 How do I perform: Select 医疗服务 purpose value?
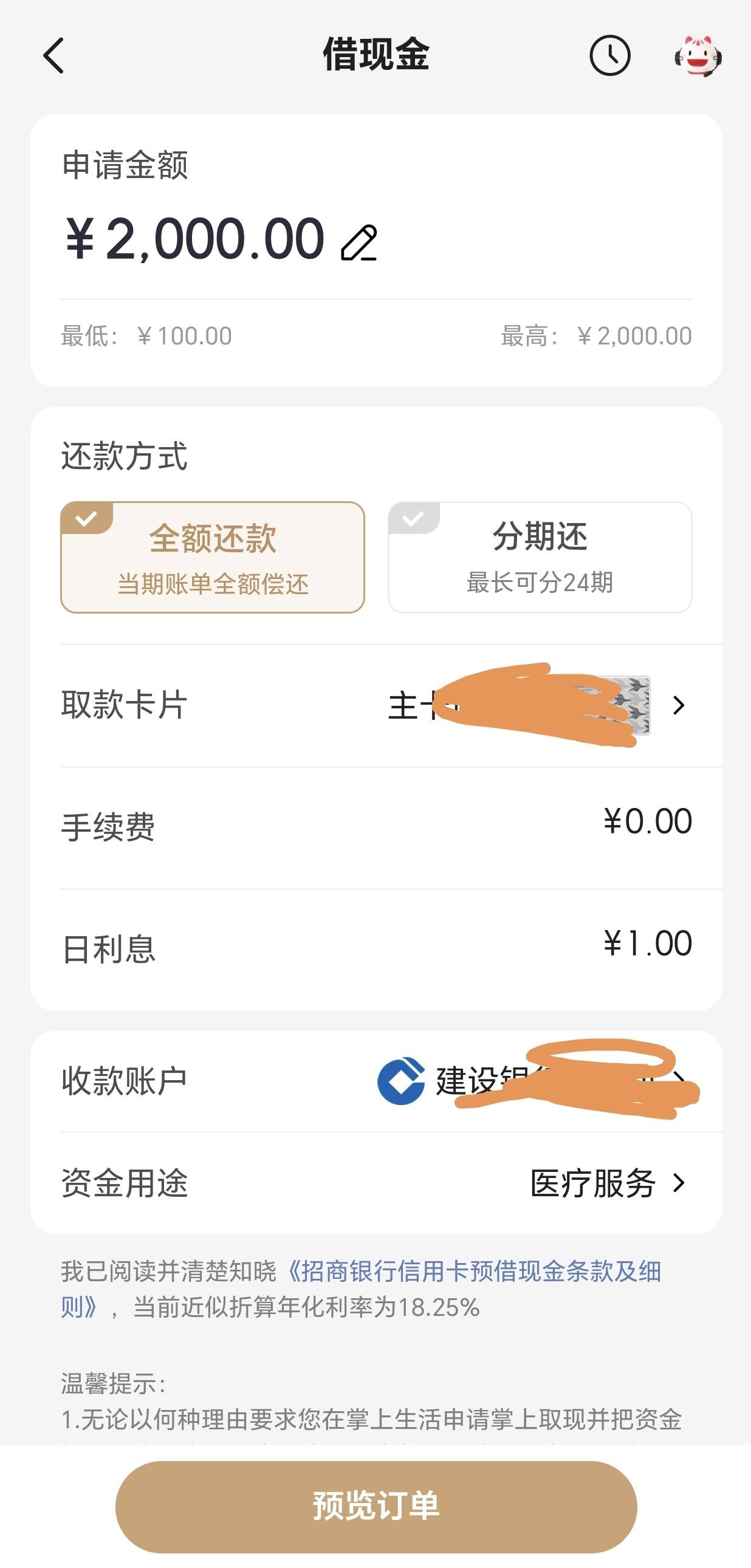point(593,1183)
